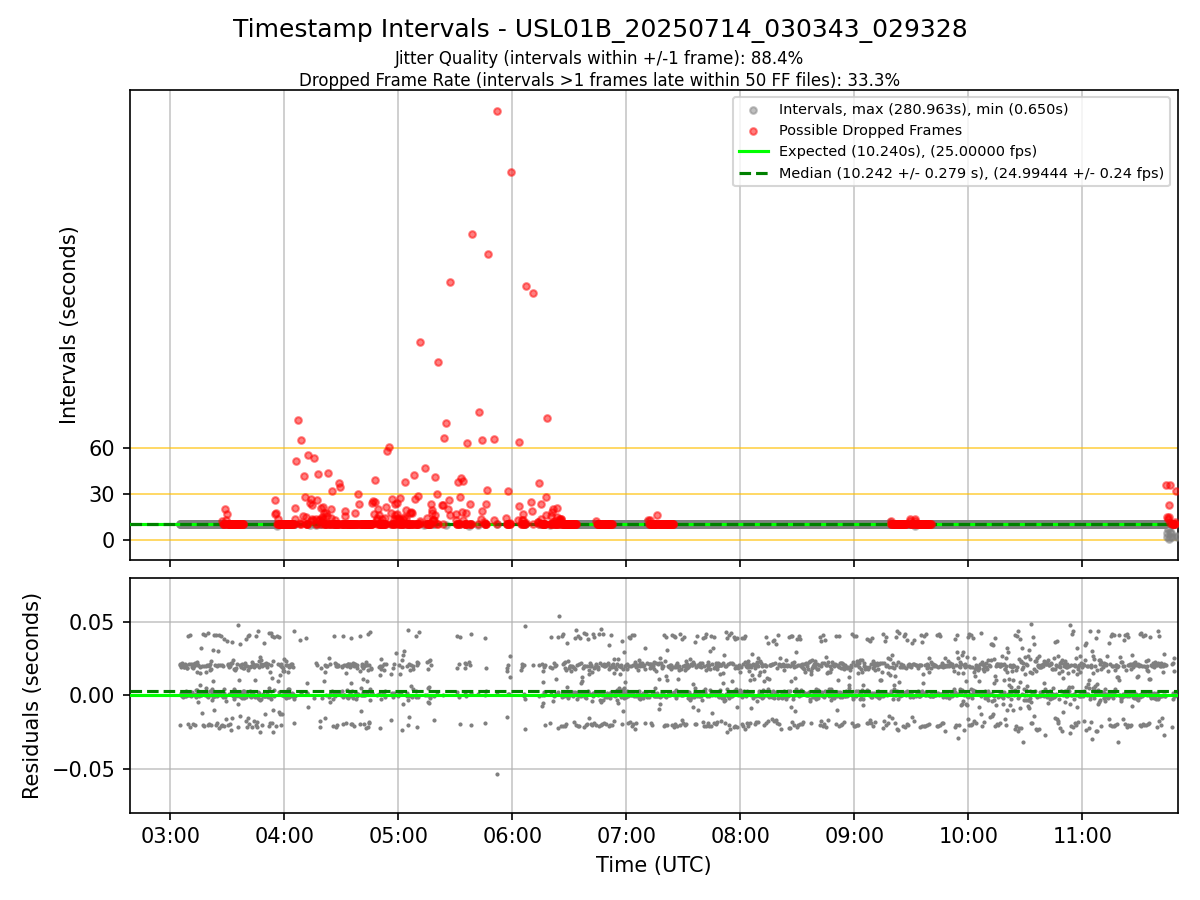Click the solid green Expected line legend sample
This screenshot has width=1200, height=900.
click(754, 151)
